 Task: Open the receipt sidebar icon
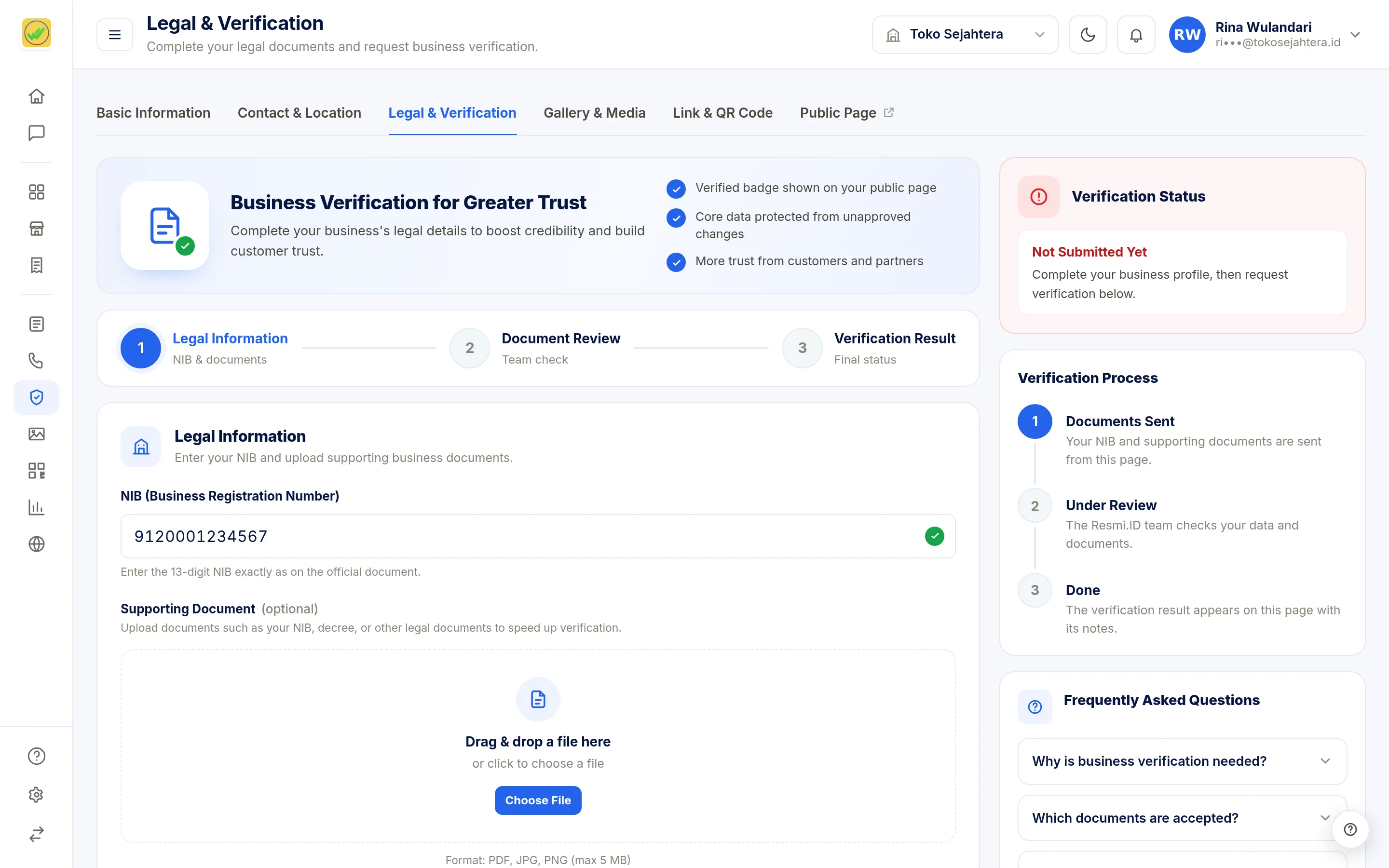click(x=36, y=265)
